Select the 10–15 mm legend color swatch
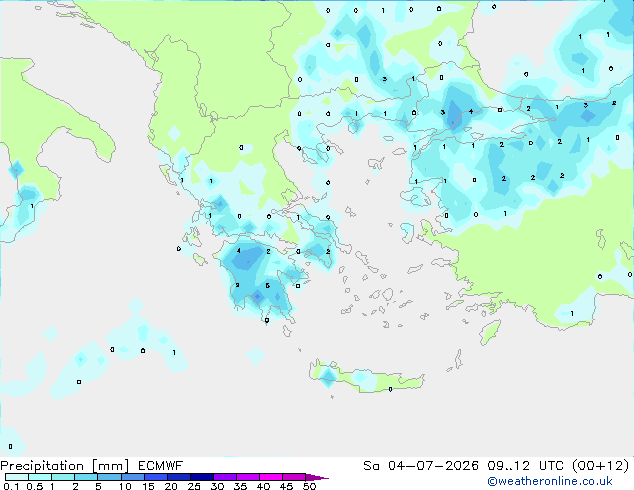The image size is (634, 490). pyautogui.click(x=132, y=477)
